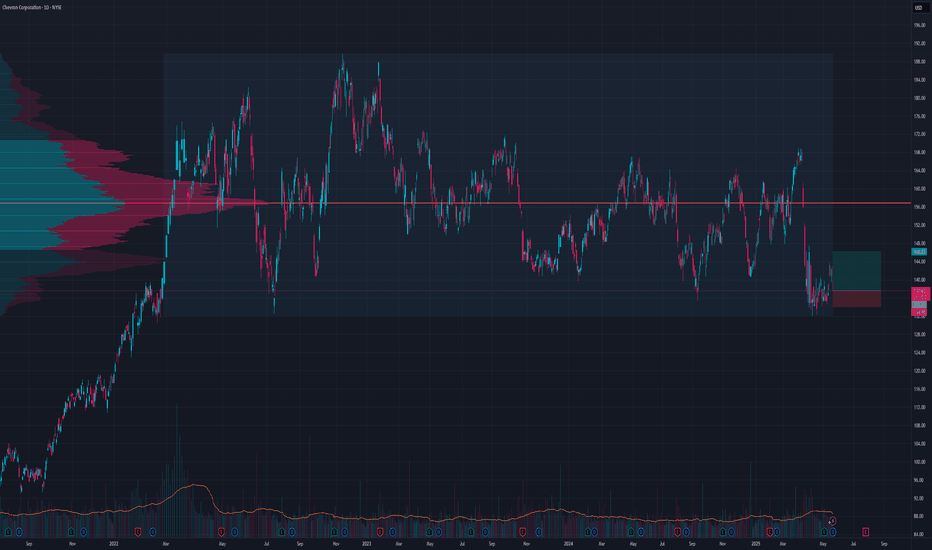Select the red stop-loss zone of position tool
The image size is (932, 550).
[x=857, y=298]
